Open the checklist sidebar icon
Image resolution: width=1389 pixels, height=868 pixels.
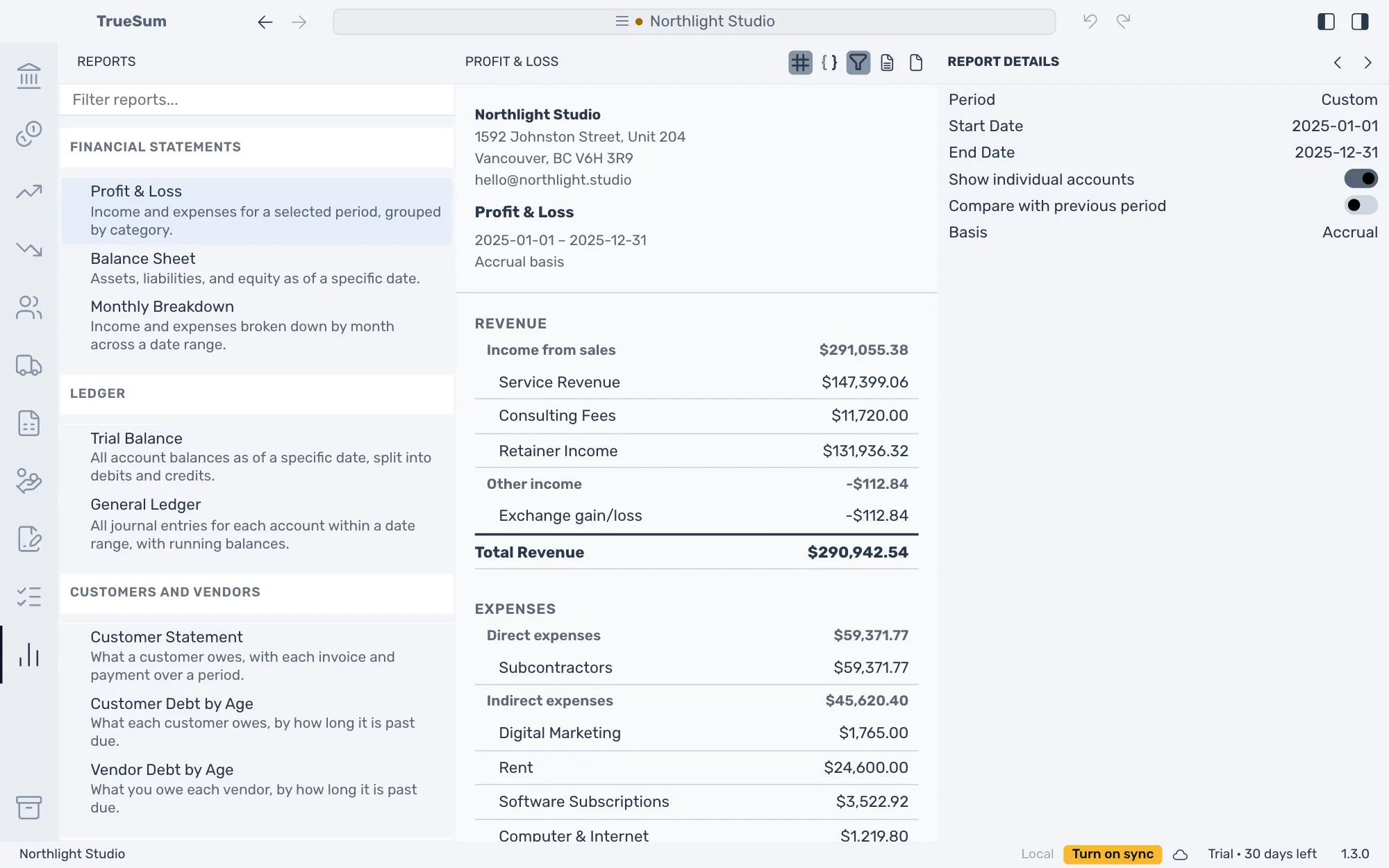click(28, 596)
